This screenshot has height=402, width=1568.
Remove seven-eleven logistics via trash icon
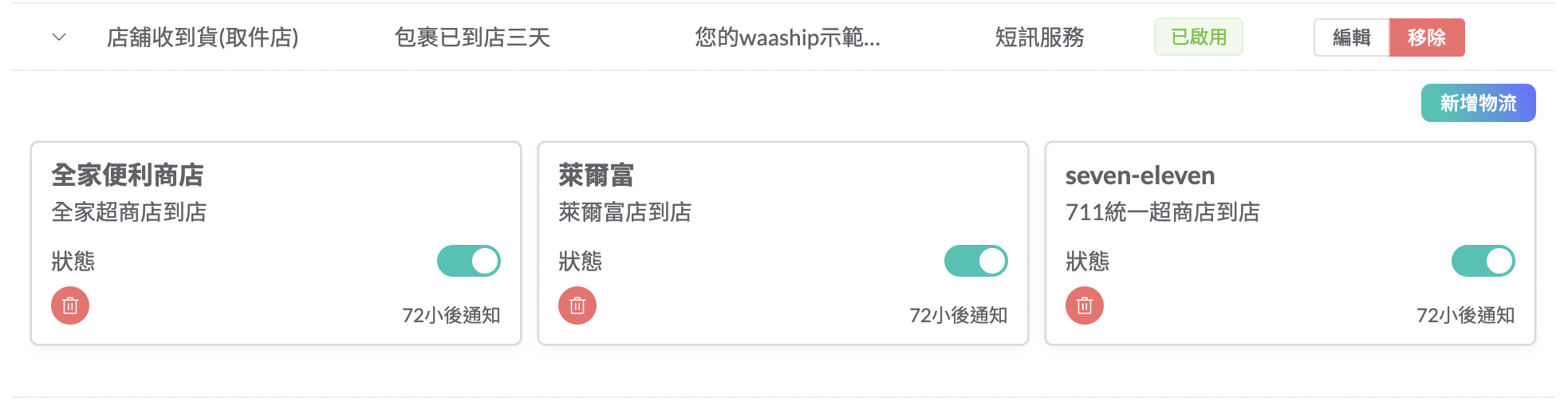(1085, 306)
